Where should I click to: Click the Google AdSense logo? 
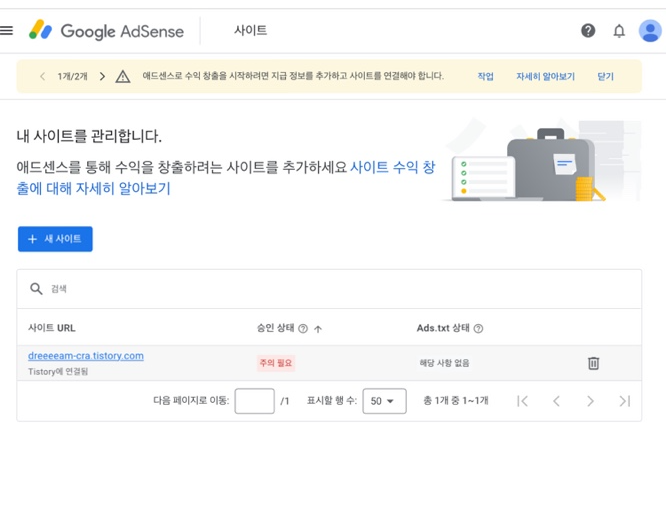(x=106, y=31)
